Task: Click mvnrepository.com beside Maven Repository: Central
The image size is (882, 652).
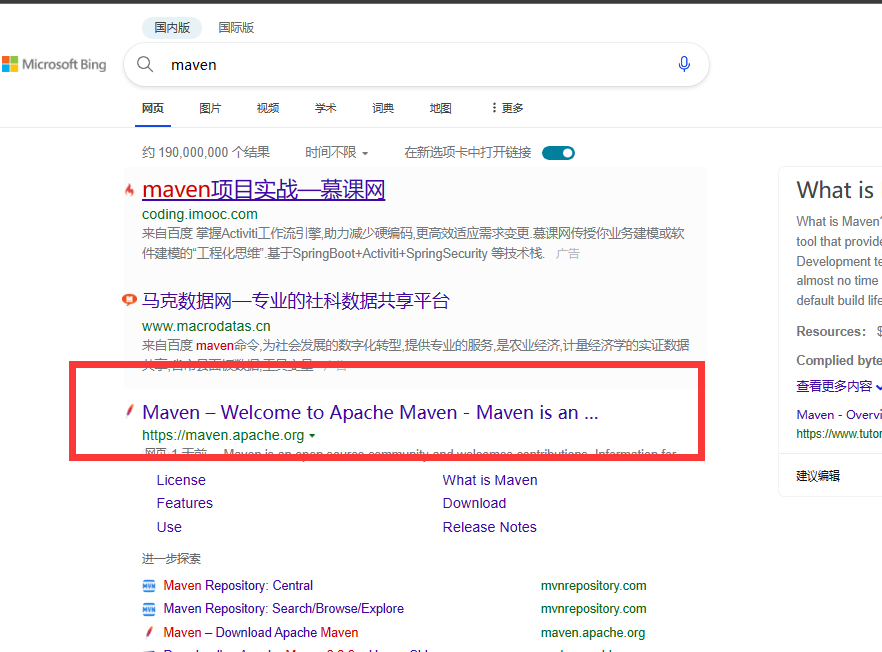Action: (x=593, y=586)
